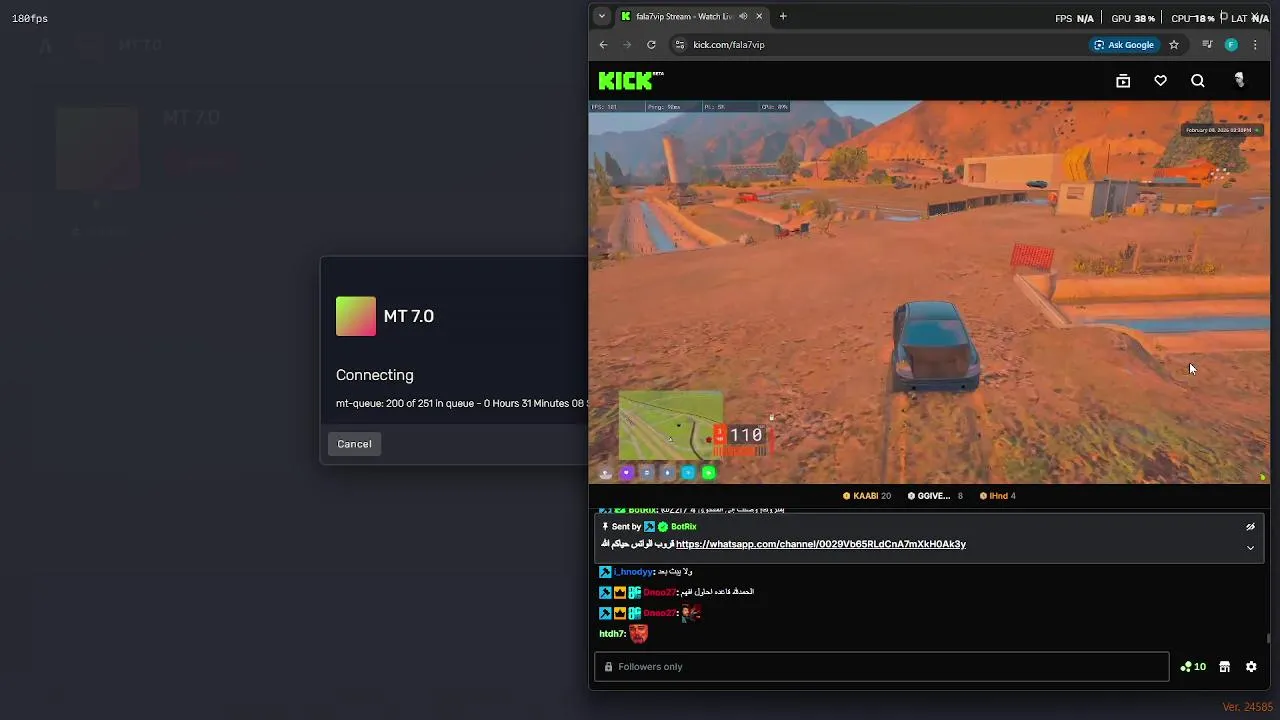
Task: Close the fala7vip Stream tab
Action: [x=759, y=16]
